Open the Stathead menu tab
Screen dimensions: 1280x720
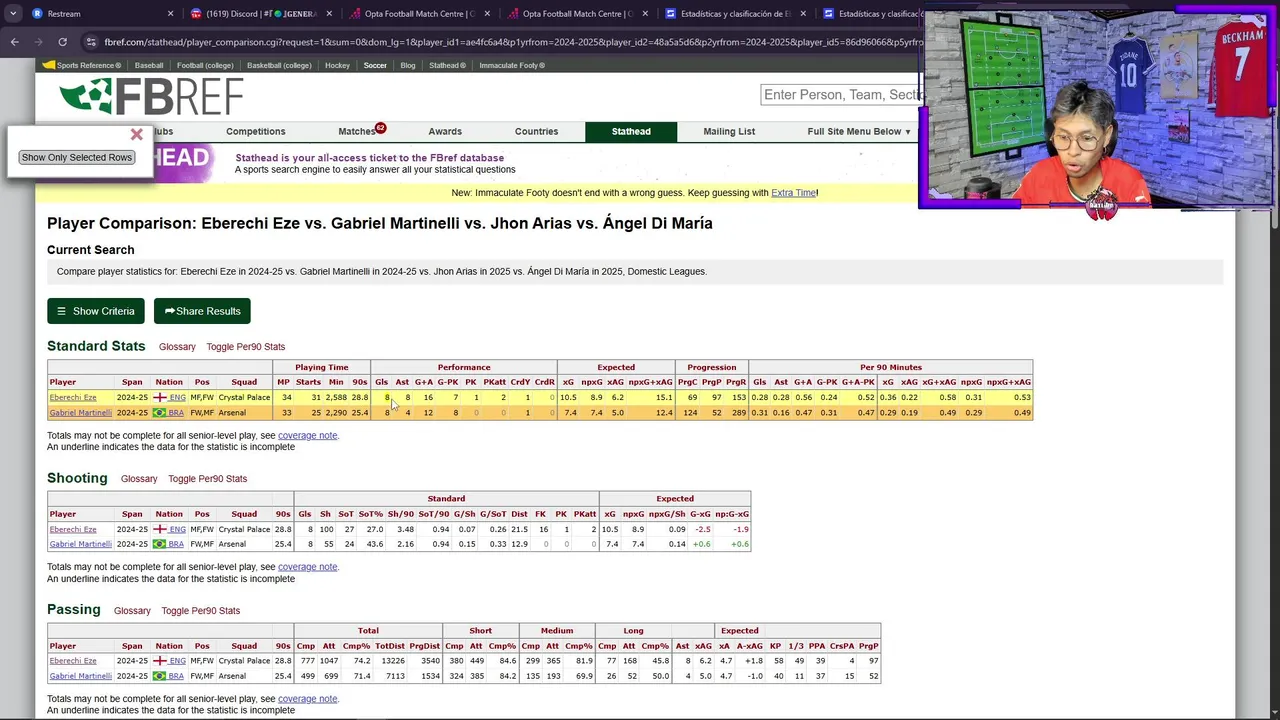(631, 131)
